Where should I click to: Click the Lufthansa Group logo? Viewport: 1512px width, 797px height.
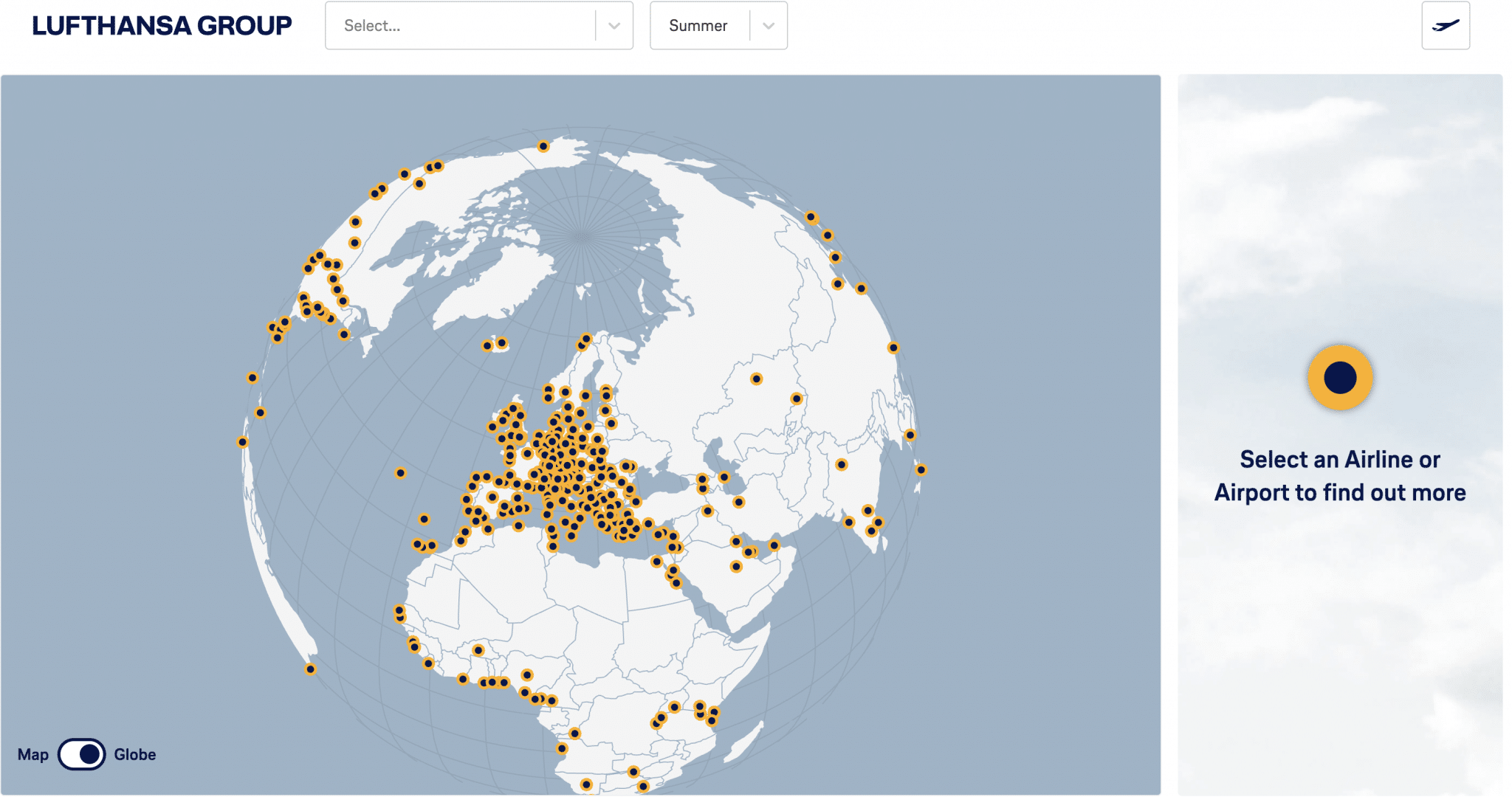point(162,26)
